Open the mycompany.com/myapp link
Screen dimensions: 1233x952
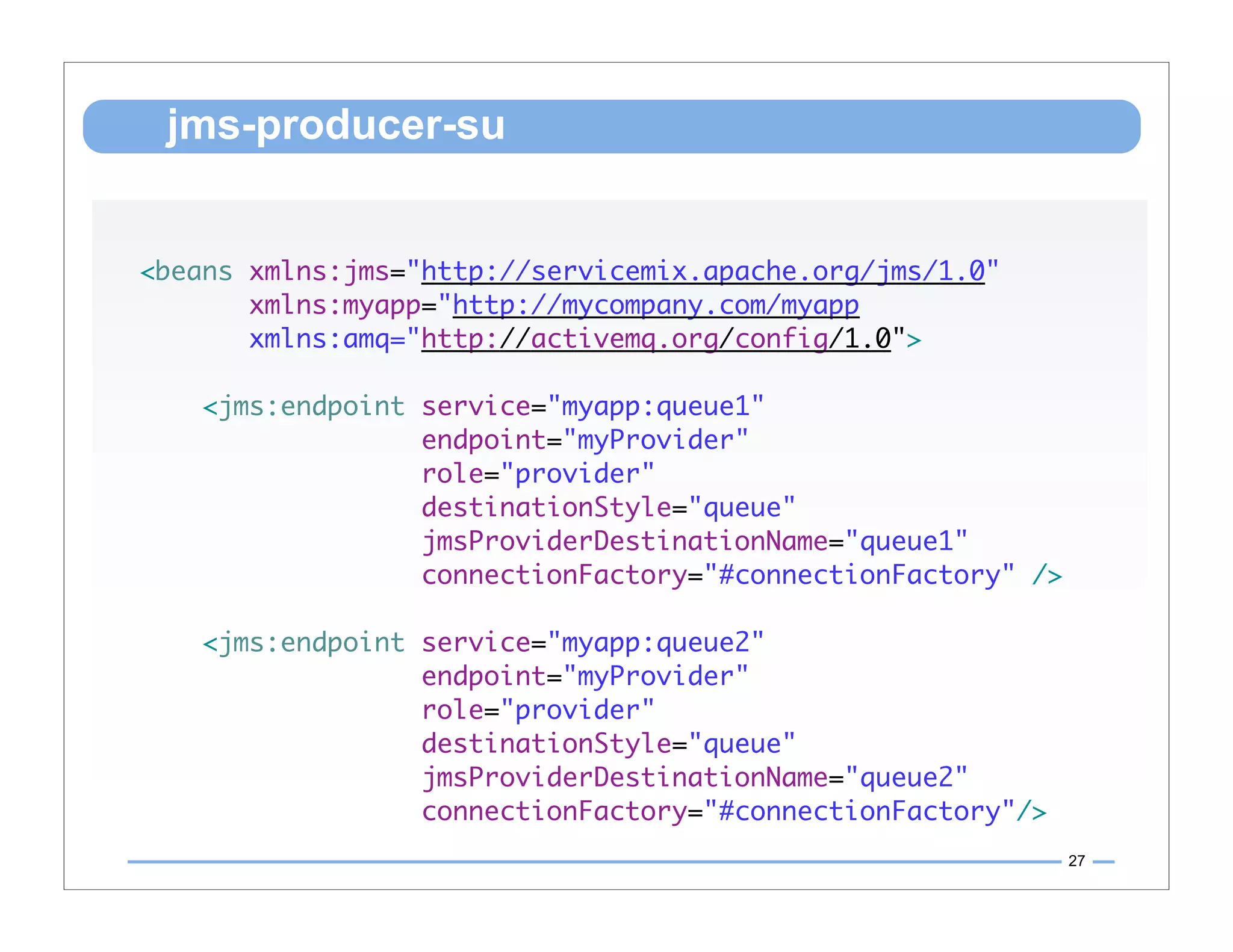tap(656, 305)
